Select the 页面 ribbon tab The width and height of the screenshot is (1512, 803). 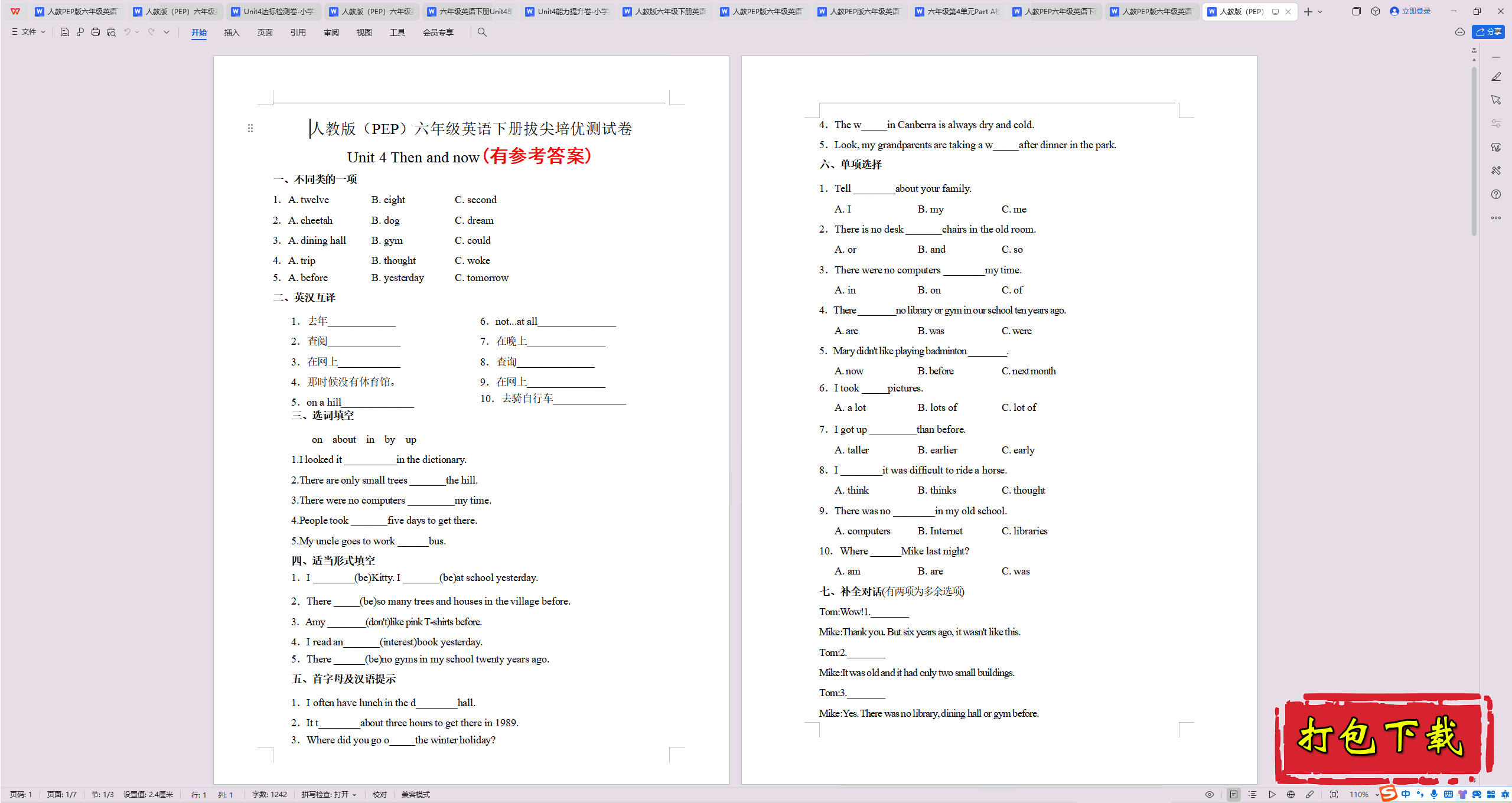pyautogui.click(x=265, y=32)
